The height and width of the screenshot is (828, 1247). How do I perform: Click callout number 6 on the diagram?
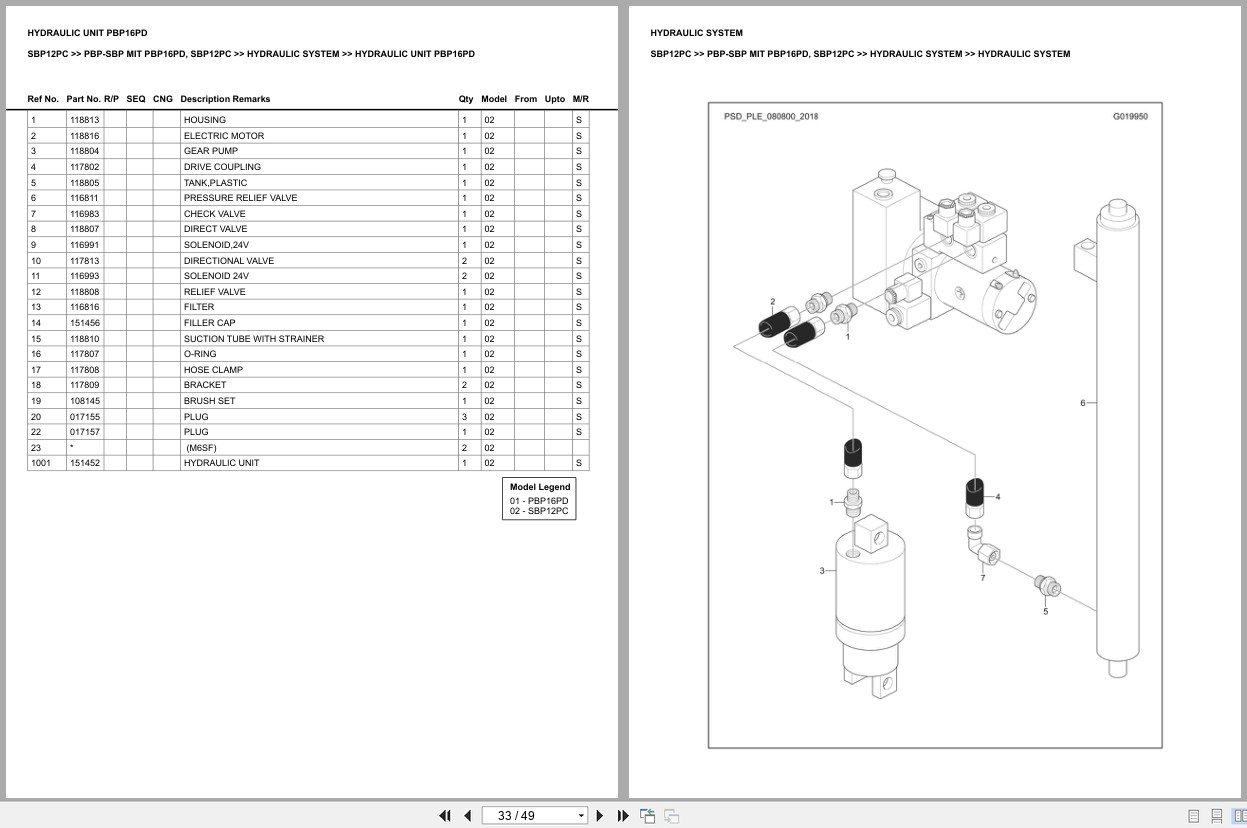click(1082, 403)
